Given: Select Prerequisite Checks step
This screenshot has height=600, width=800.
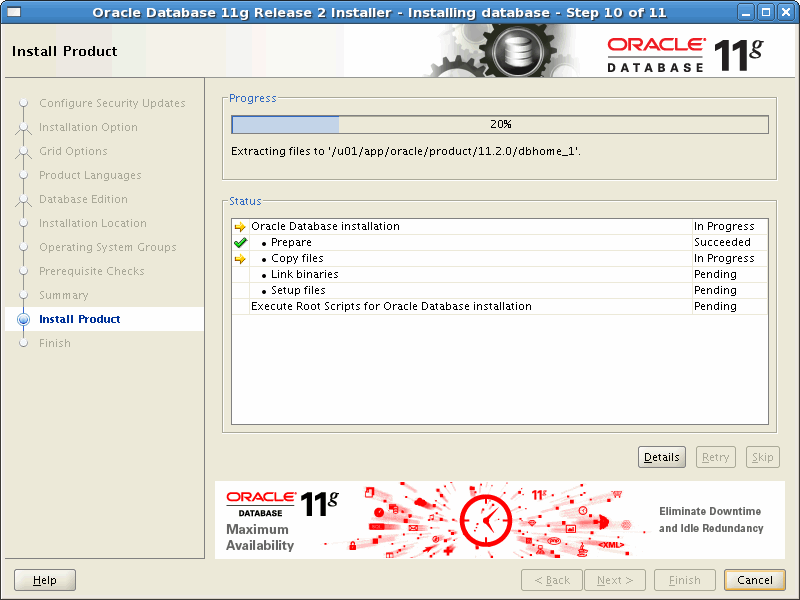Looking at the screenshot, I should (x=92, y=271).
